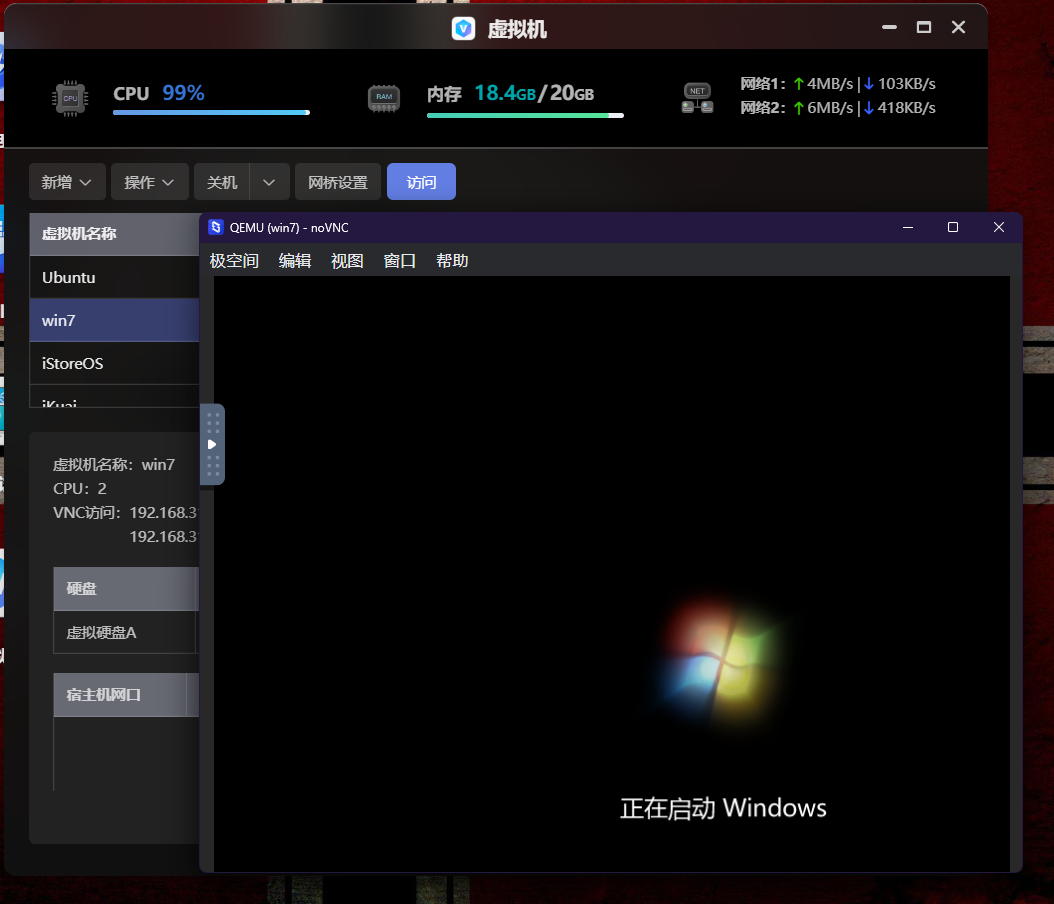Select the win7 virtual machine row

coord(114,321)
